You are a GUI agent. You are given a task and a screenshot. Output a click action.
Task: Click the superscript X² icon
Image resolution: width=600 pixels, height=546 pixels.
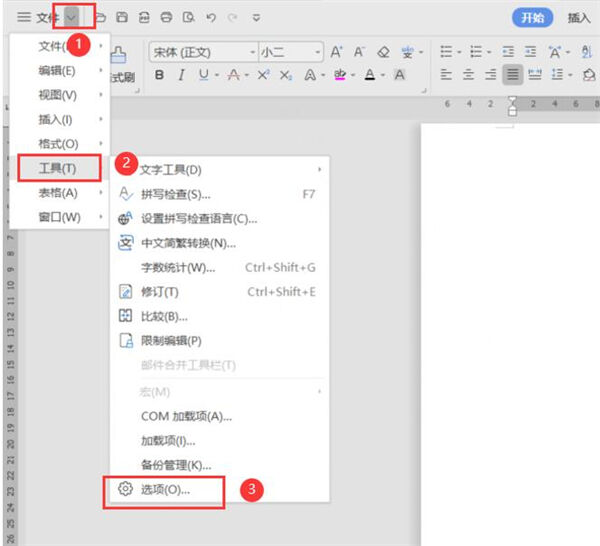click(263, 75)
